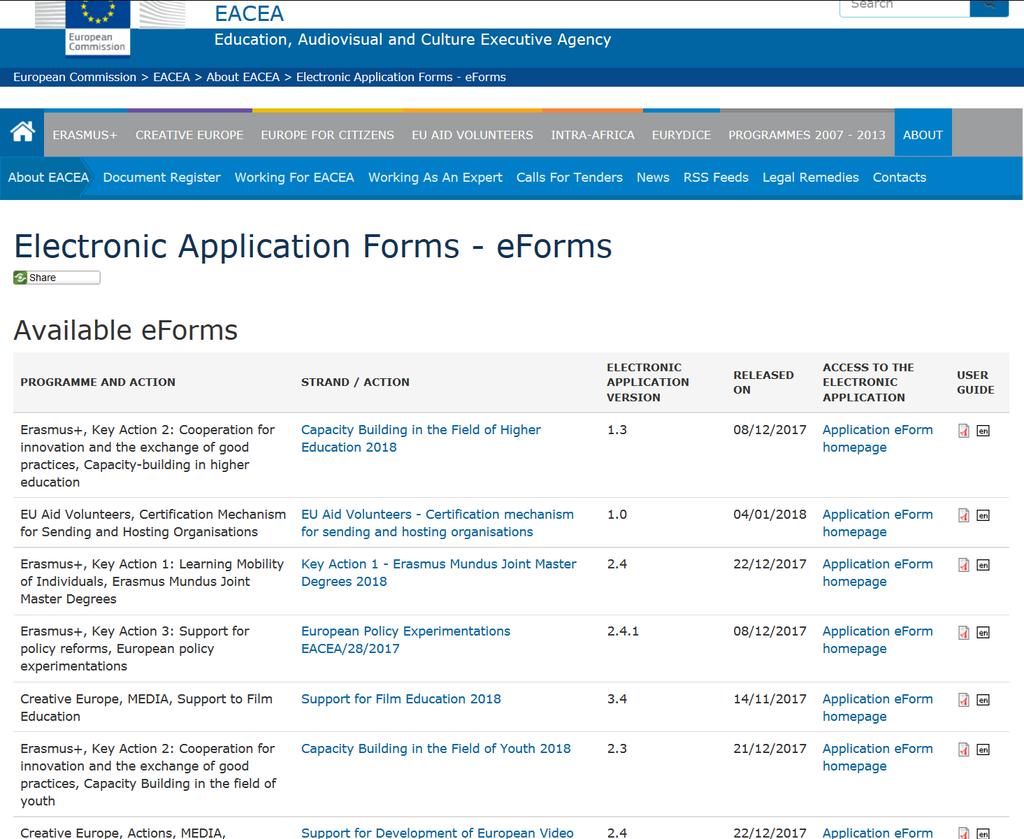Open EN user guide for Erasmus Mundus Joint Master
This screenshot has height=839, width=1024.
(x=983, y=565)
